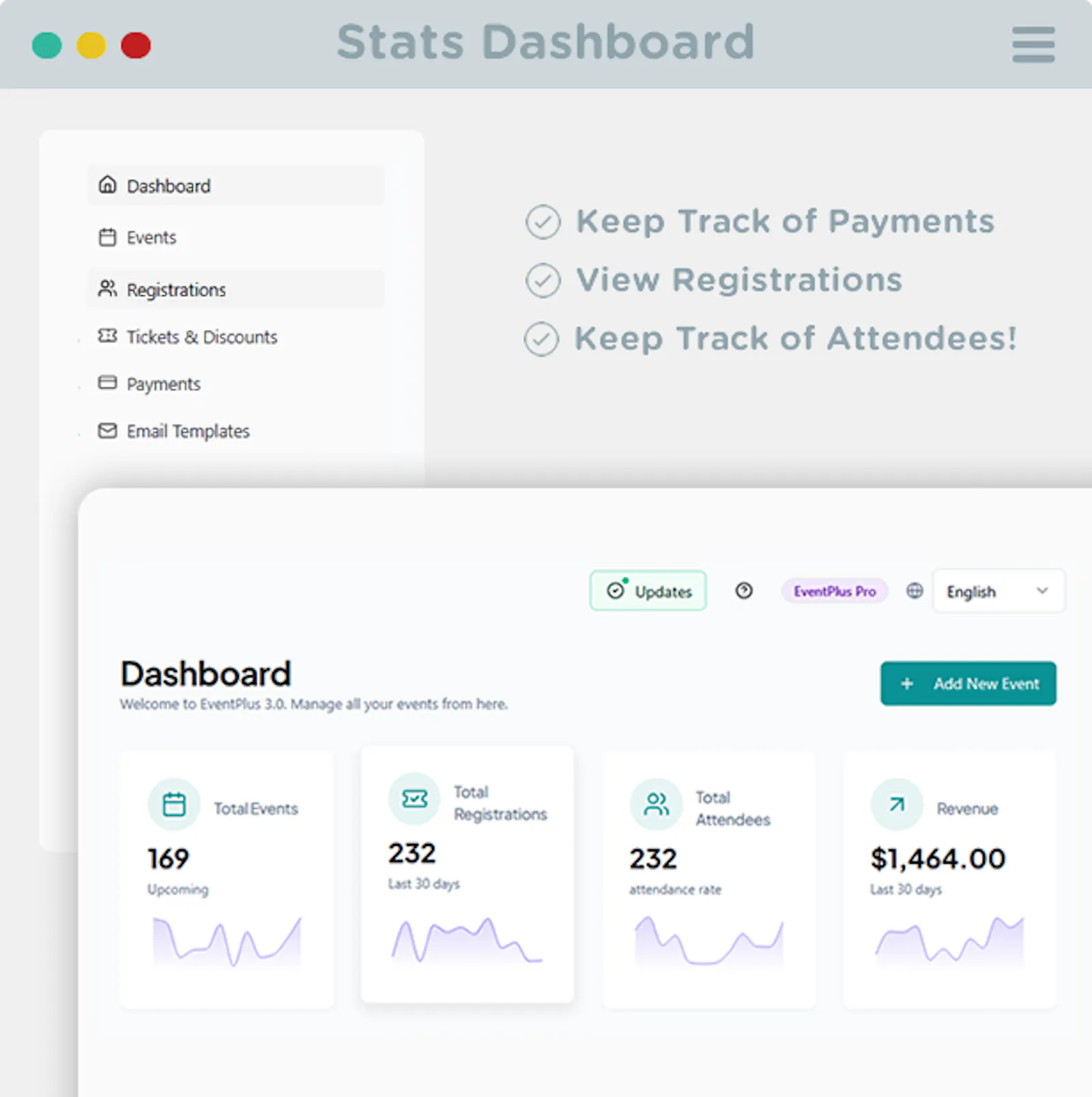The image size is (1092, 1097).
Task: Click the Dashboard home icon in the sidebar
Action: (x=107, y=185)
